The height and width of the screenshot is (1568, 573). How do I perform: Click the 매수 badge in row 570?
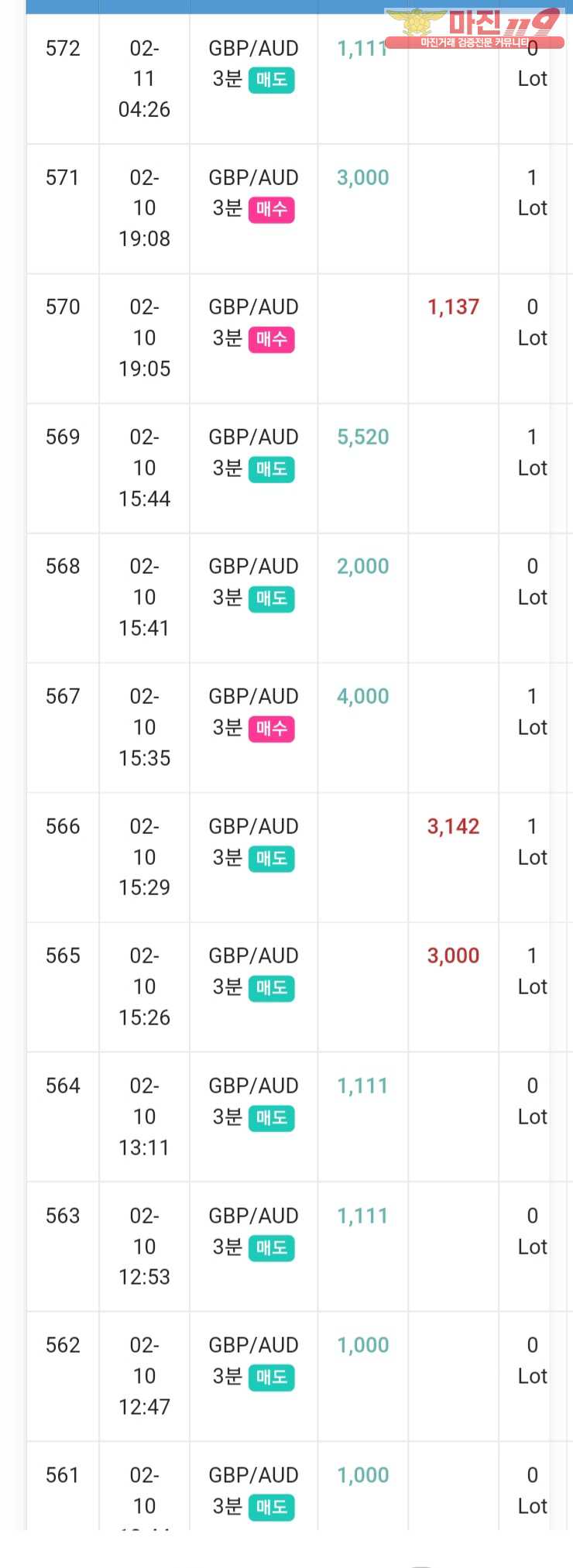pos(271,339)
